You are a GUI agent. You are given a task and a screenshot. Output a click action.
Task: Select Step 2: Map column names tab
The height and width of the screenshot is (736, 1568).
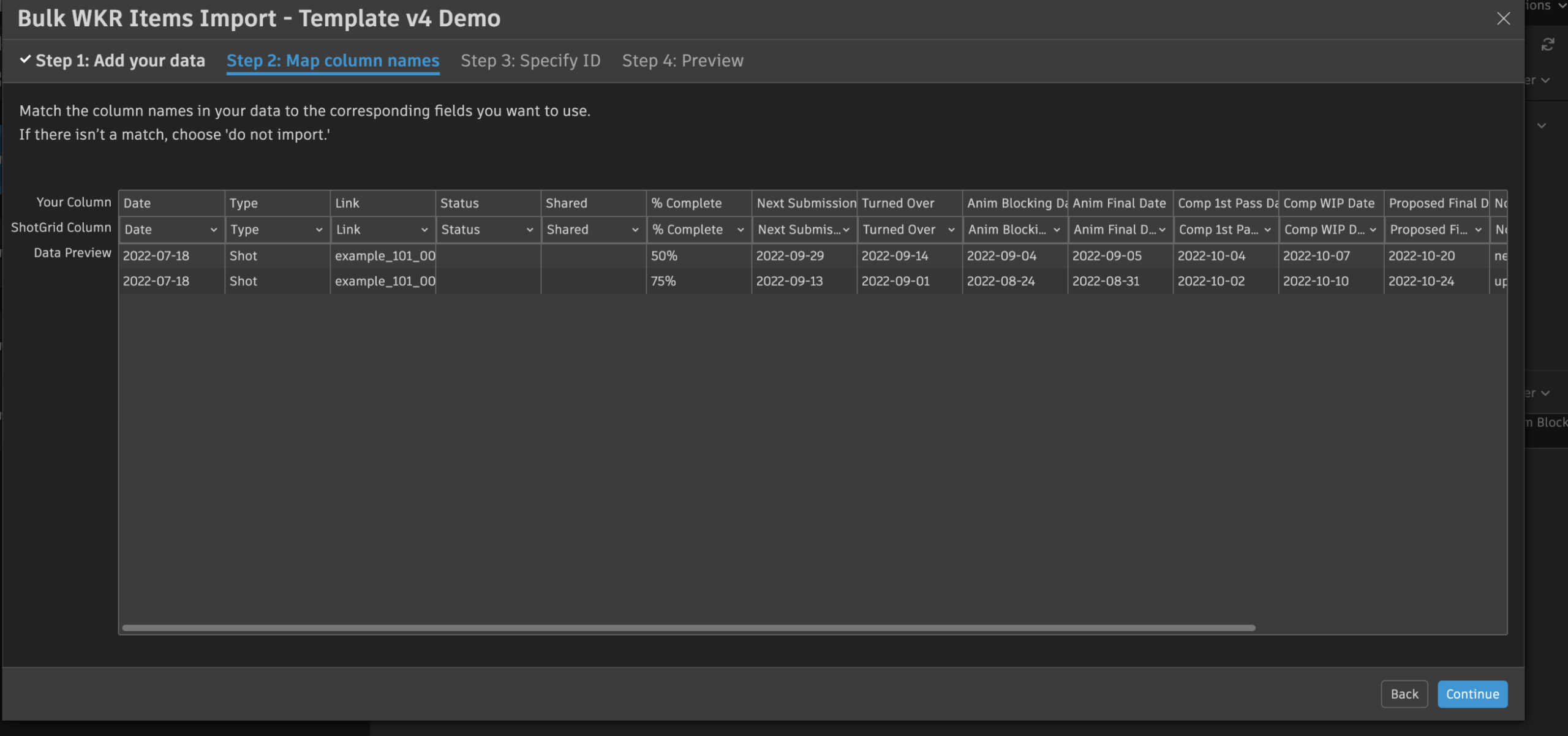(333, 61)
